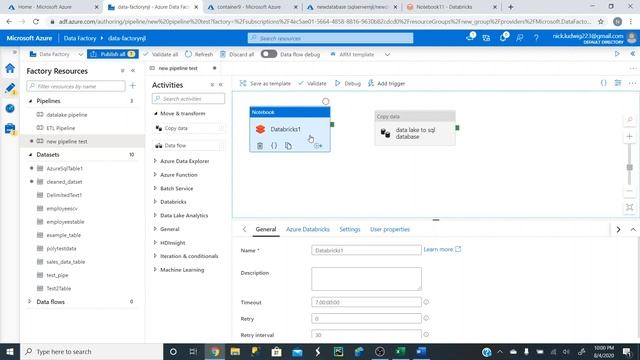640x360 pixels.
Task: Open the Manage toolbox icon in sidebar
Action: [x=10, y=128]
